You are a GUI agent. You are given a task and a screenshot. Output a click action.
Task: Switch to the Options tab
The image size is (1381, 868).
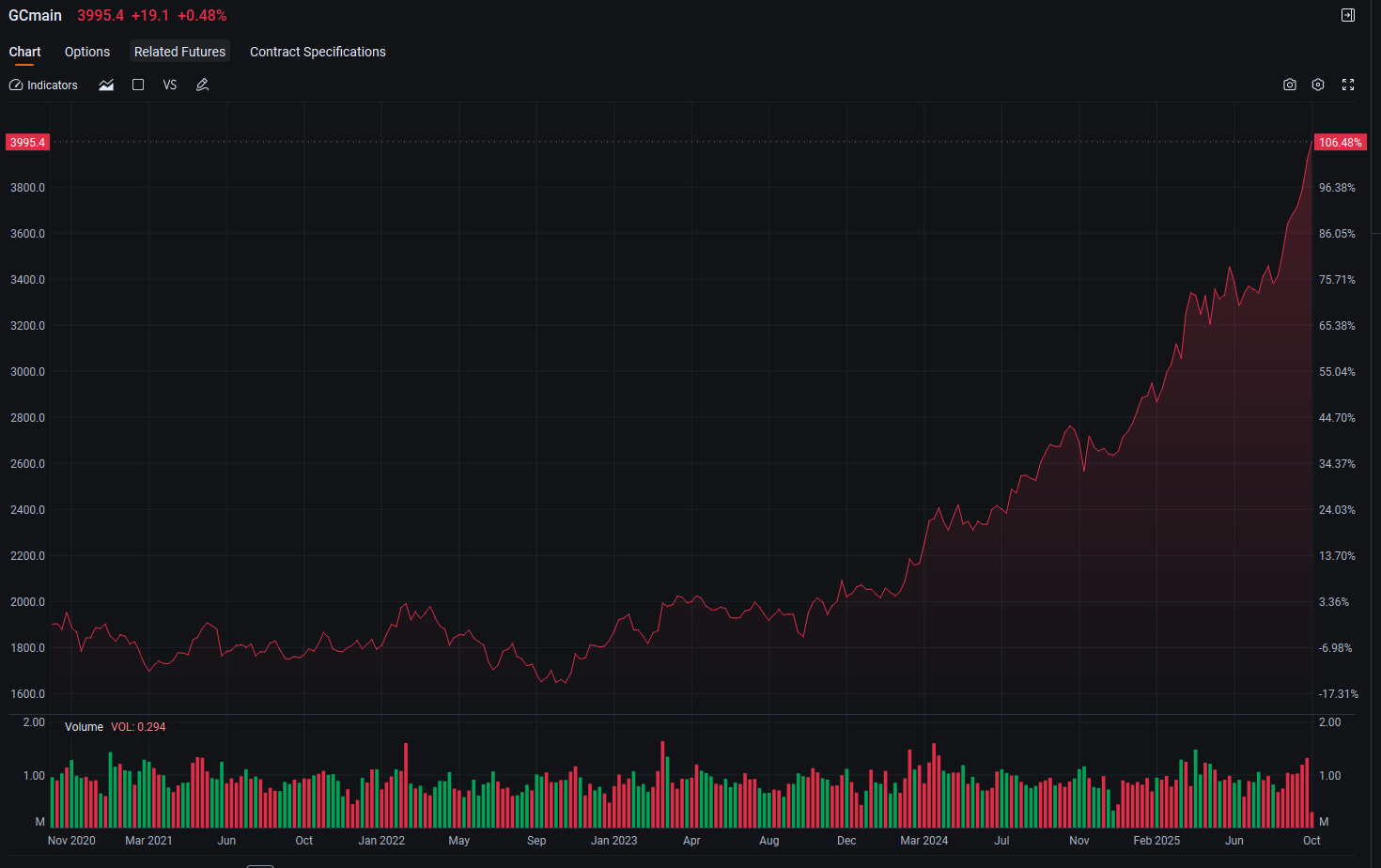87,52
